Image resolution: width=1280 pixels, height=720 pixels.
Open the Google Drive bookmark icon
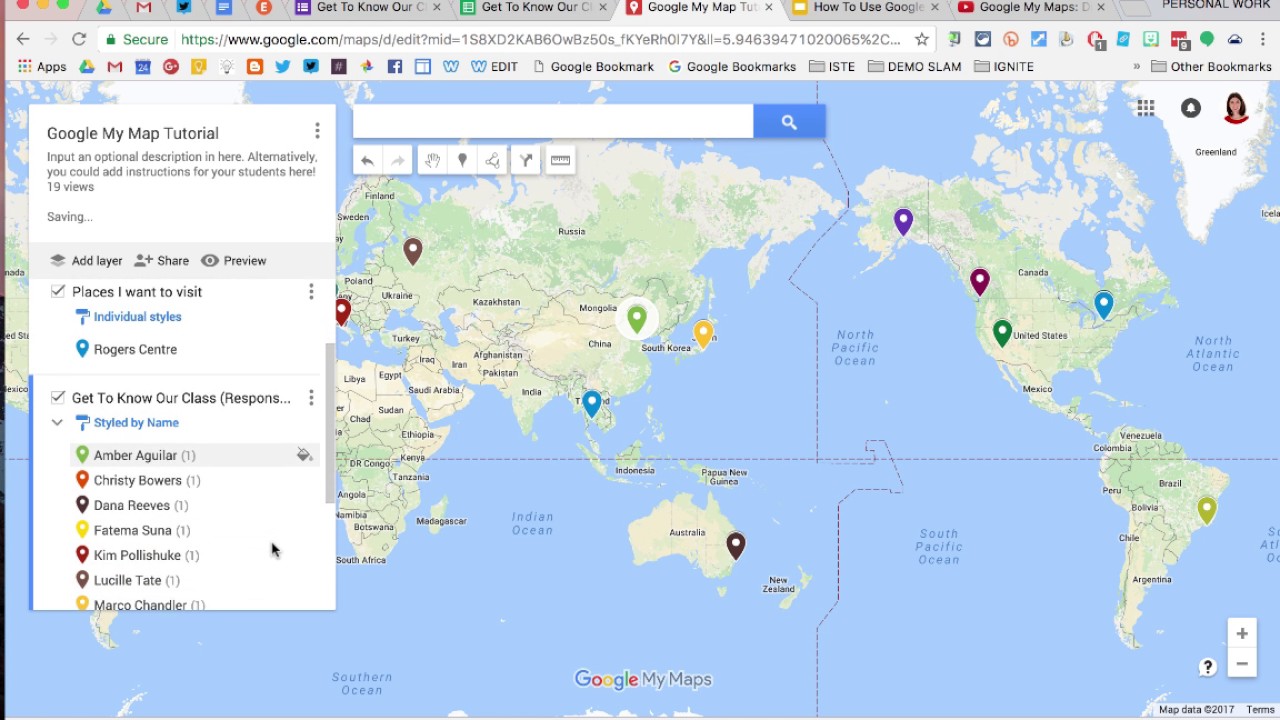pos(87,67)
